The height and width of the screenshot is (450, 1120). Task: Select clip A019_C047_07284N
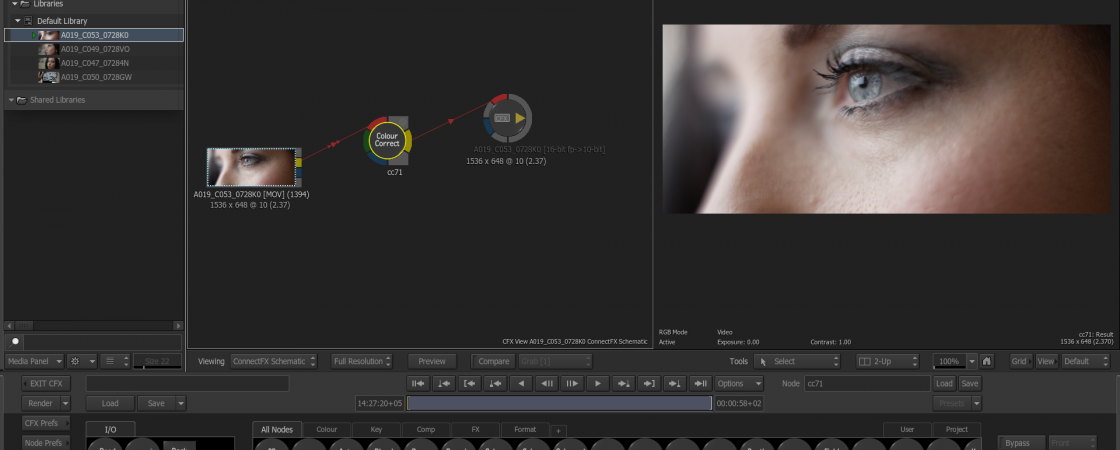coord(94,63)
